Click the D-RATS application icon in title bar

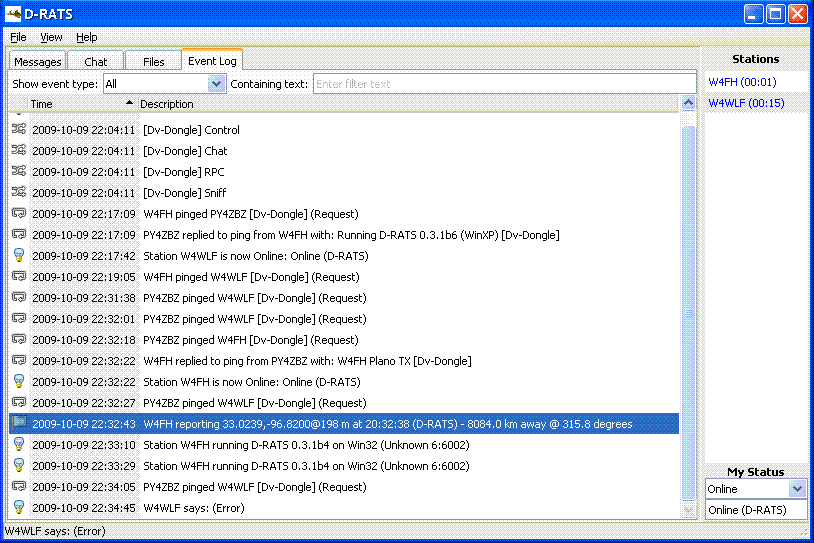[14, 14]
